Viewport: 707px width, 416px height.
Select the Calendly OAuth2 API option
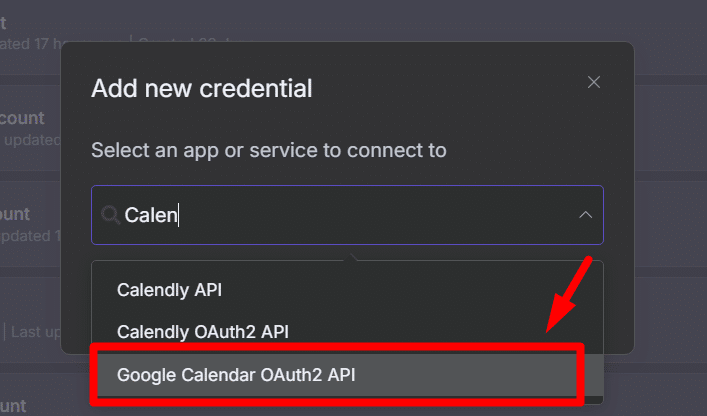pyautogui.click(x=347, y=332)
